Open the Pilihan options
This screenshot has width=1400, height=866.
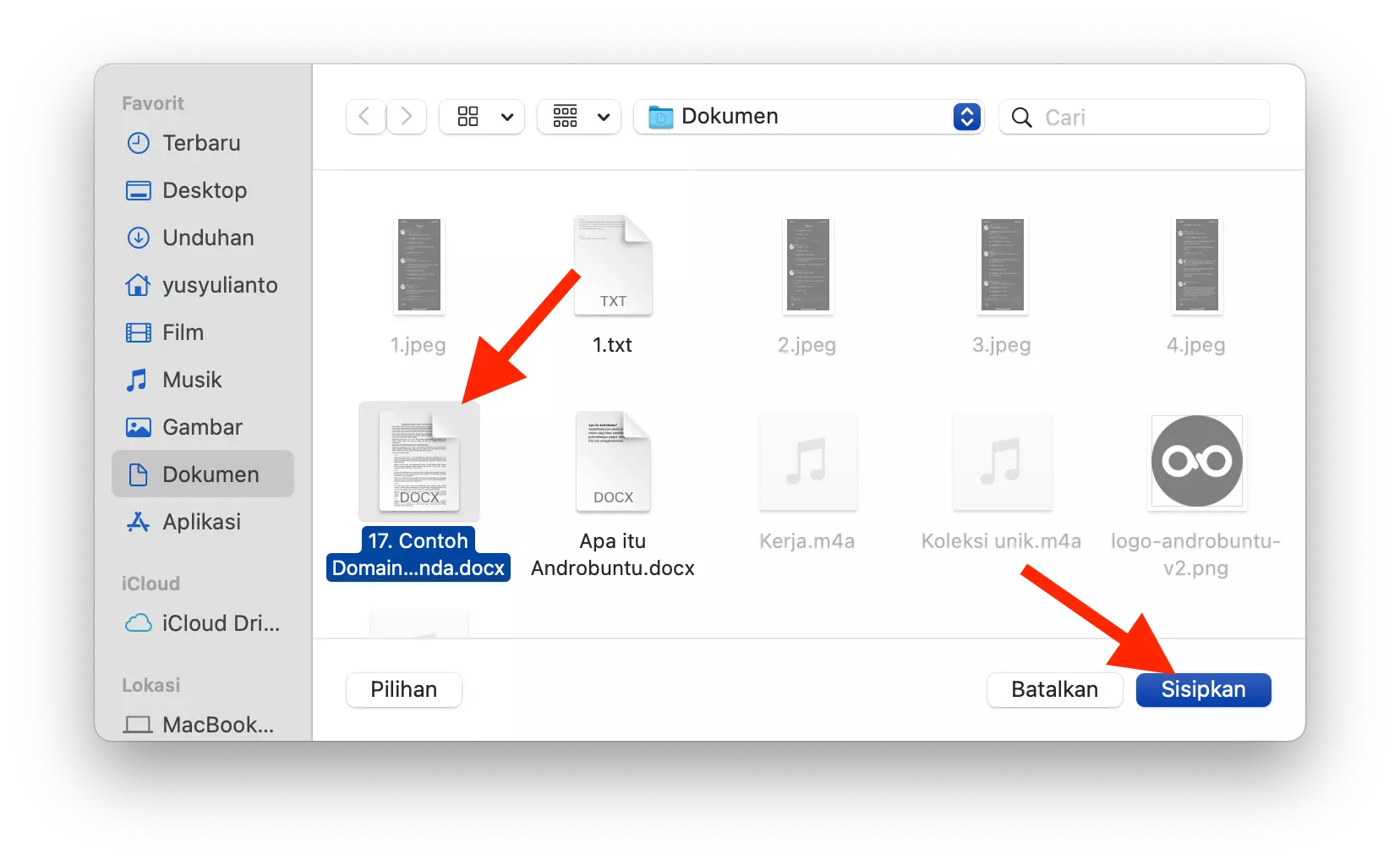tap(403, 689)
